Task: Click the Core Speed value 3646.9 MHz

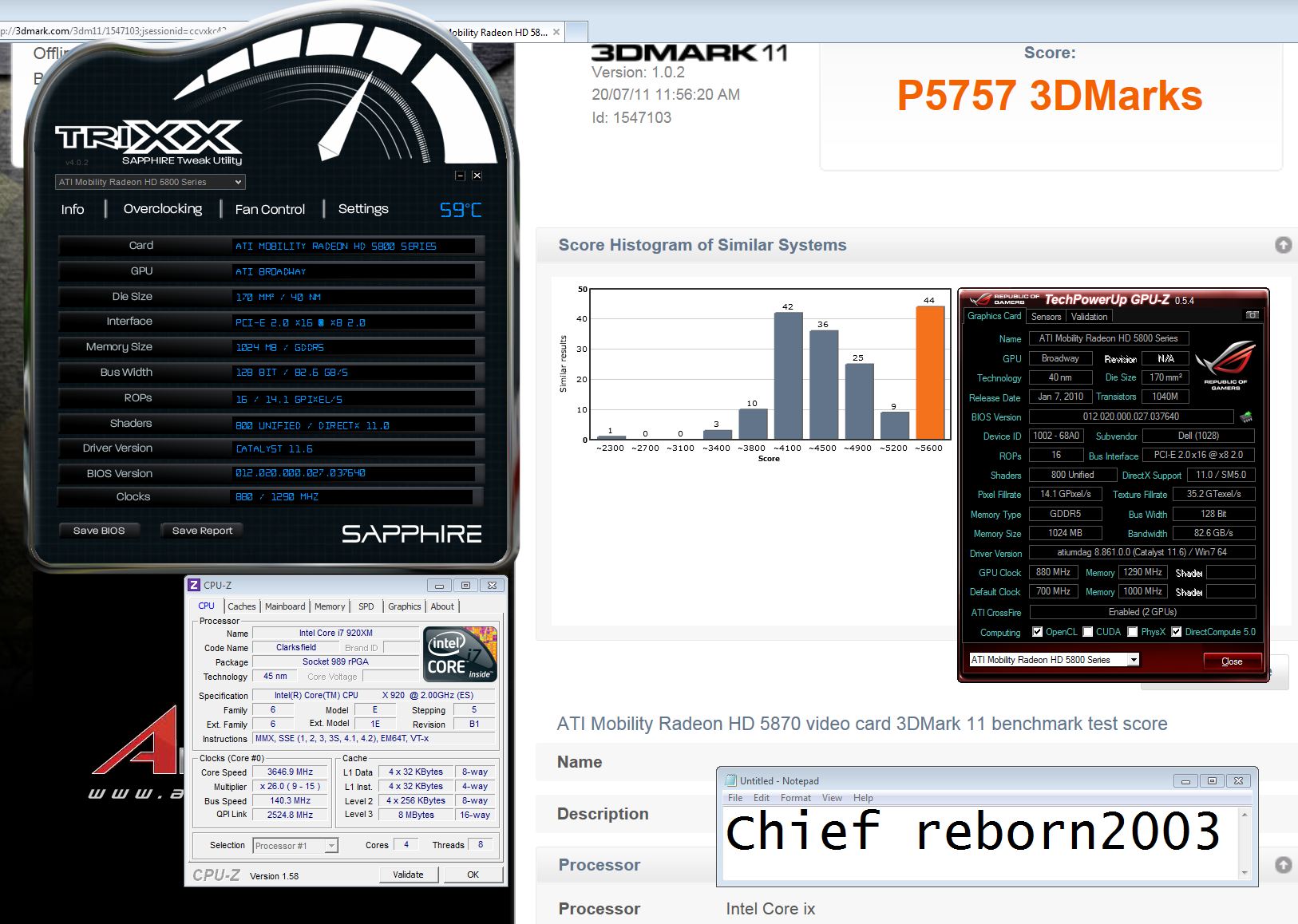Action: point(291,772)
